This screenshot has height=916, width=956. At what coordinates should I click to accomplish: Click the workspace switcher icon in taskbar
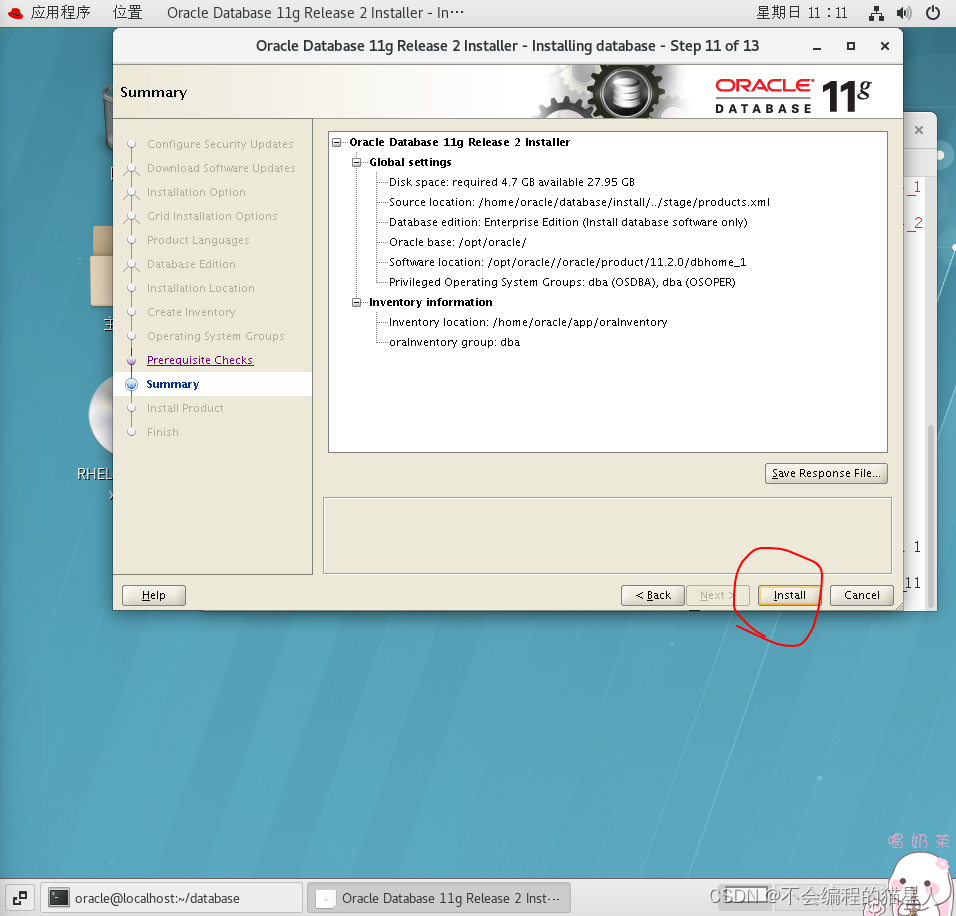[x=20, y=898]
